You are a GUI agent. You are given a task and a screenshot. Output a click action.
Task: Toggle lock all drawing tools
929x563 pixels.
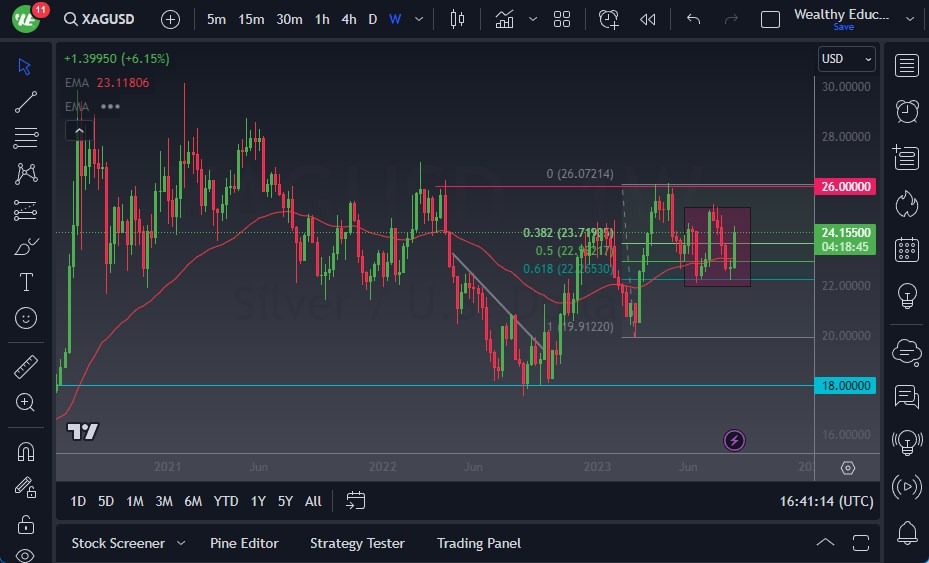pyautogui.click(x=26, y=524)
